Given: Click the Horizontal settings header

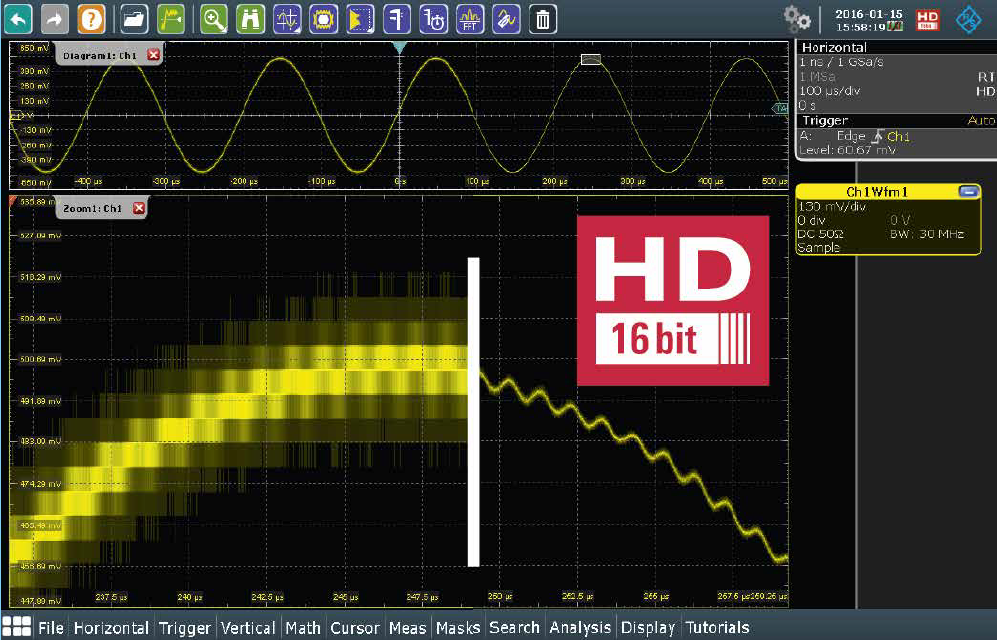Looking at the screenshot, I should [x=834, y=47].
